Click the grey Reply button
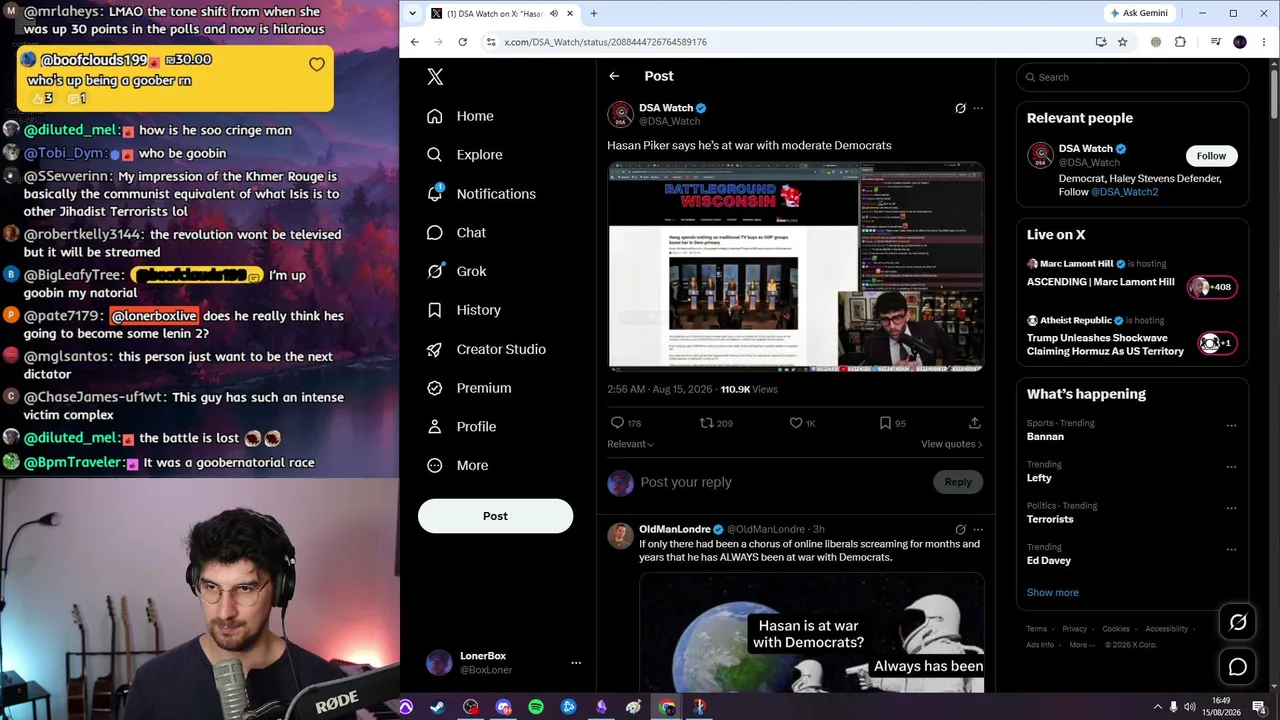1280x720 pixels. tap(958, 482)
